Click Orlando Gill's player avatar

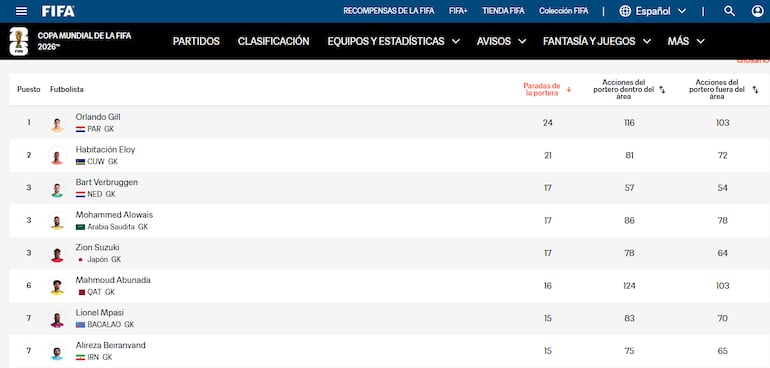click(57, 123)
